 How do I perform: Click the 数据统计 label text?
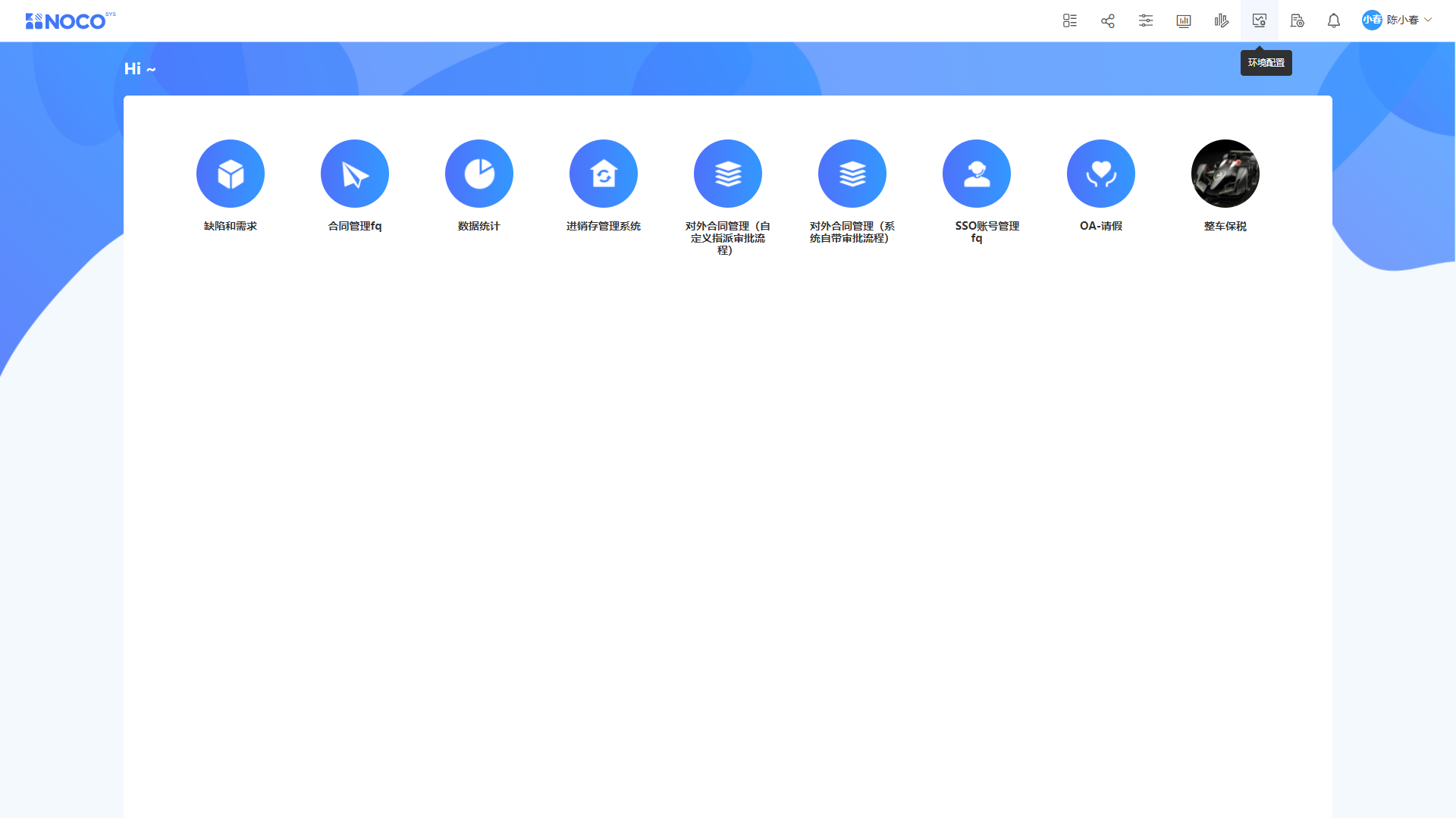(x=479, y=226)
